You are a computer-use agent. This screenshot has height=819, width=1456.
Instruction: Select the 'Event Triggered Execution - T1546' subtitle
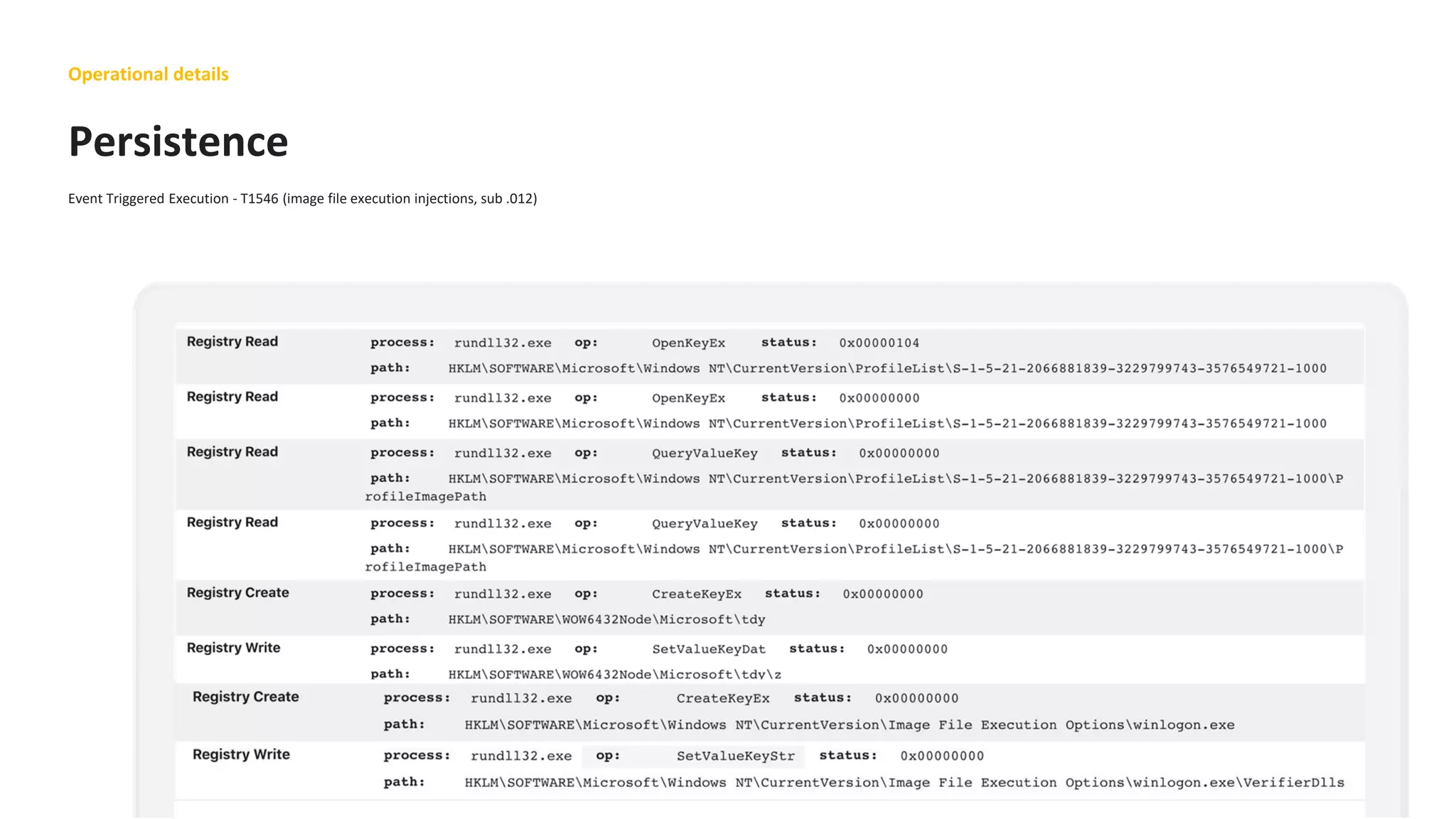point(302,198)
